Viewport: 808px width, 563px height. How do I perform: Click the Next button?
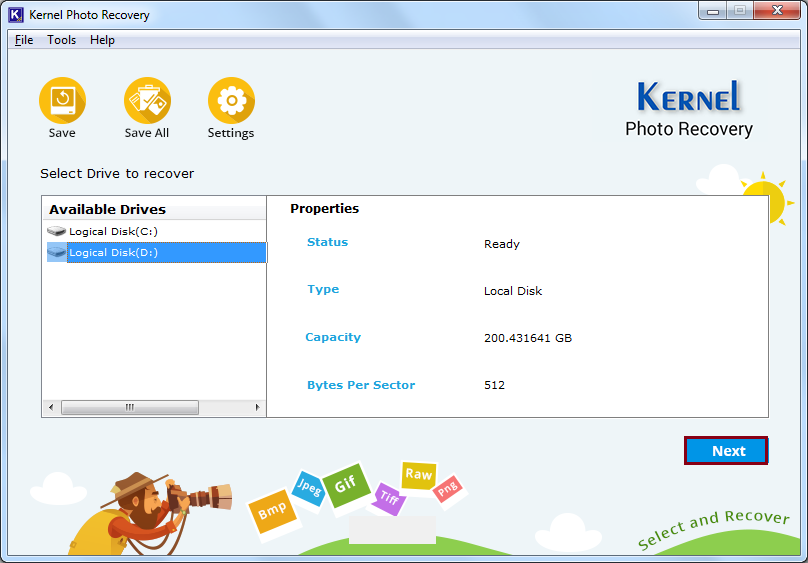(726, 451)
